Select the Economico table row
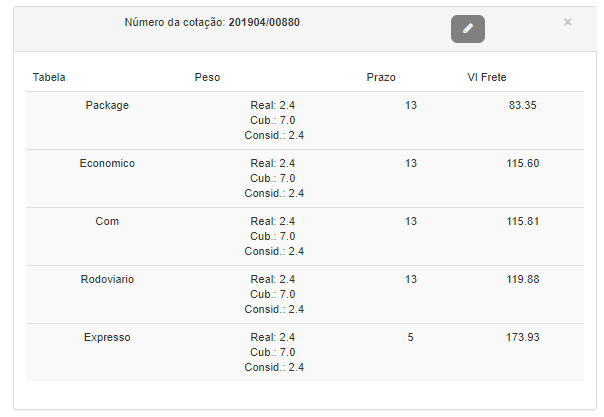This screenshot has width=604, height=417. [x=107, y=163]
